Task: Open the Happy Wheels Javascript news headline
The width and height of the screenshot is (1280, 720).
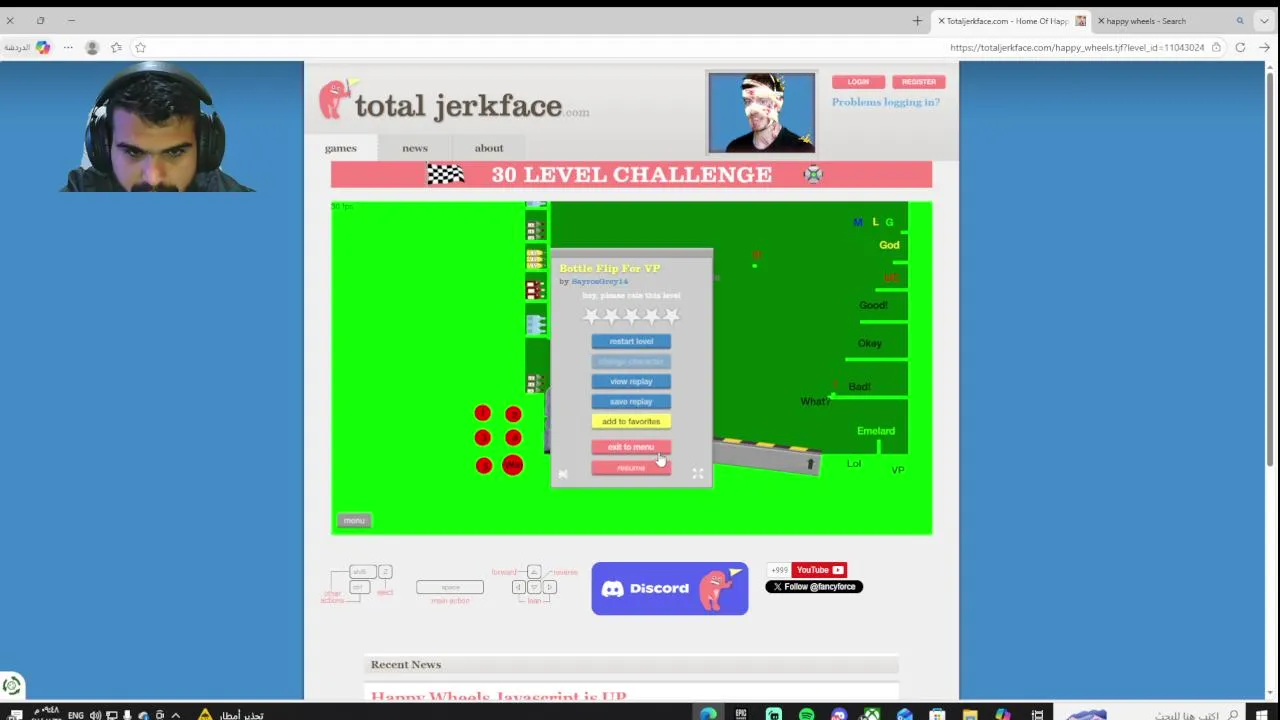Action: (x=499, y=696)
